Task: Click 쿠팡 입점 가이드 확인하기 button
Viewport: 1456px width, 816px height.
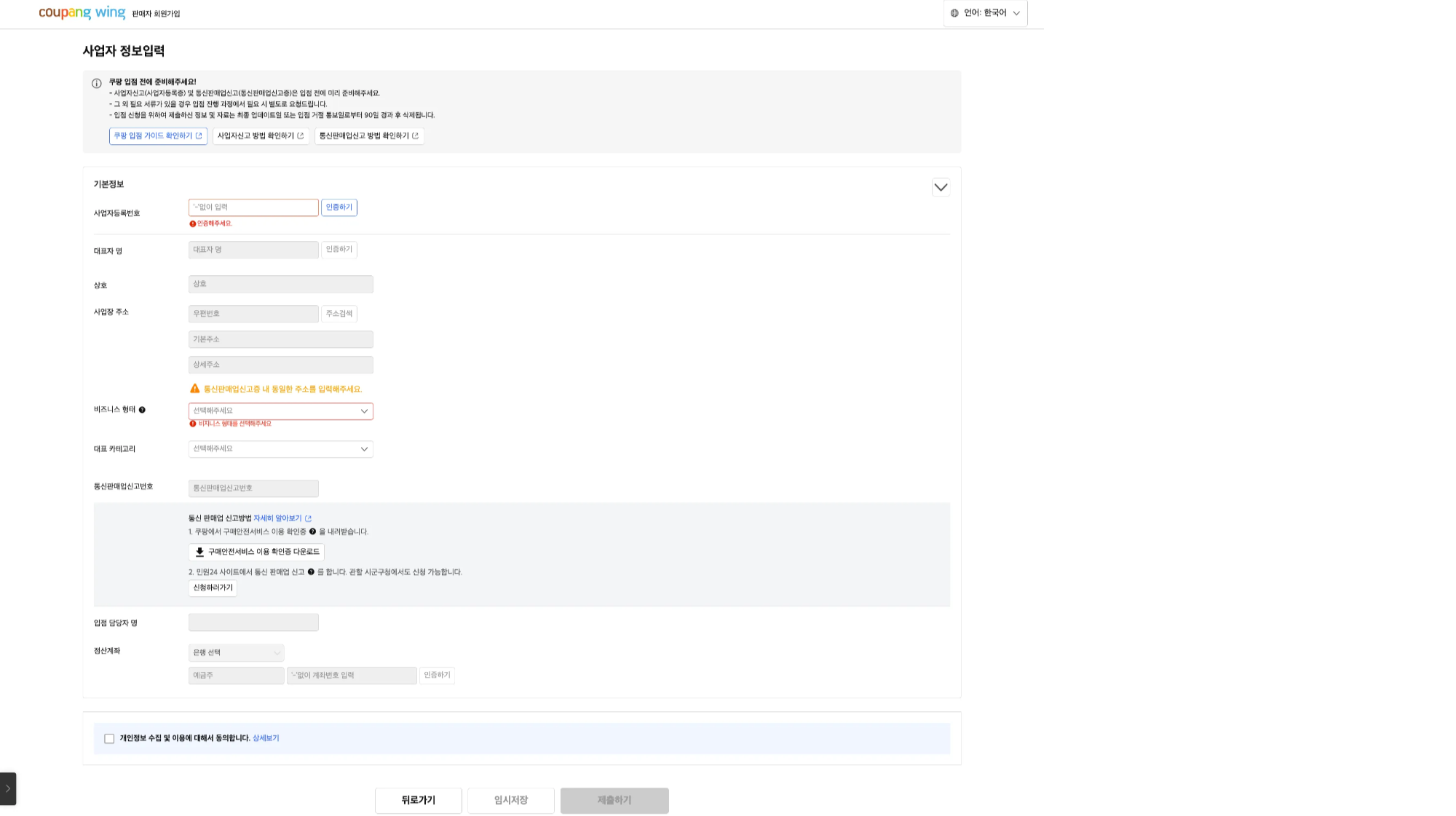Action: [x=158, y=136]
